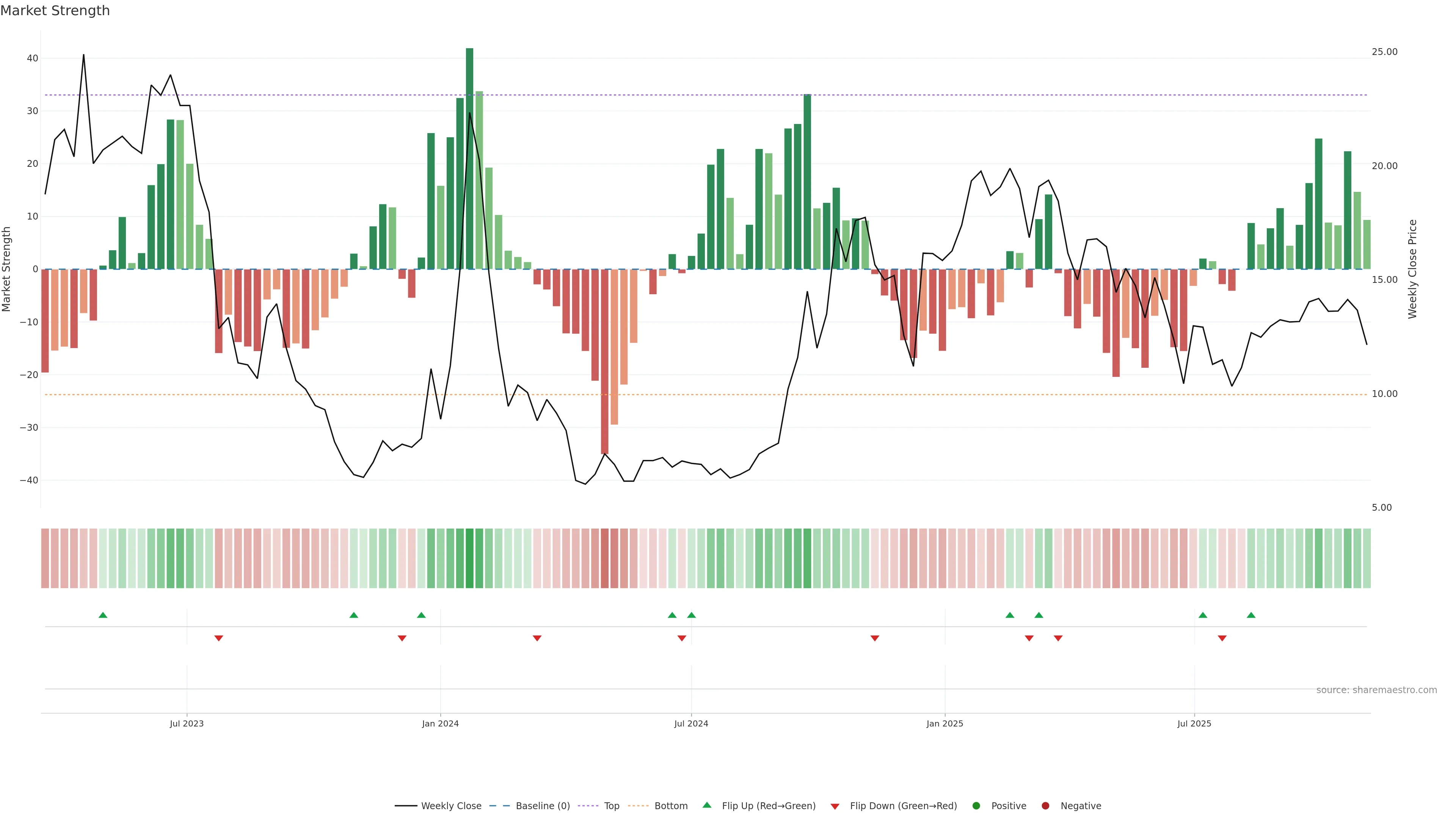This screenshot has height=819, width=1456.
Task: Click Flip Up green triangle legend icon
Action: (x=706, y=805)
